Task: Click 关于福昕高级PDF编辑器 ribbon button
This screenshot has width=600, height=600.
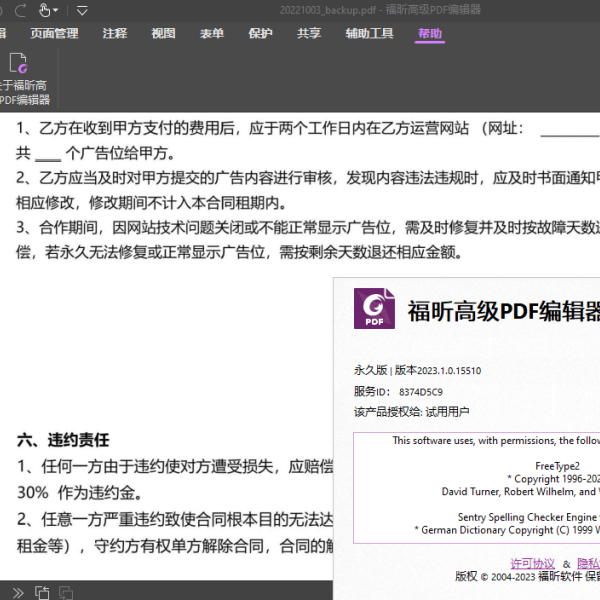Action: [x=24, y=79]
